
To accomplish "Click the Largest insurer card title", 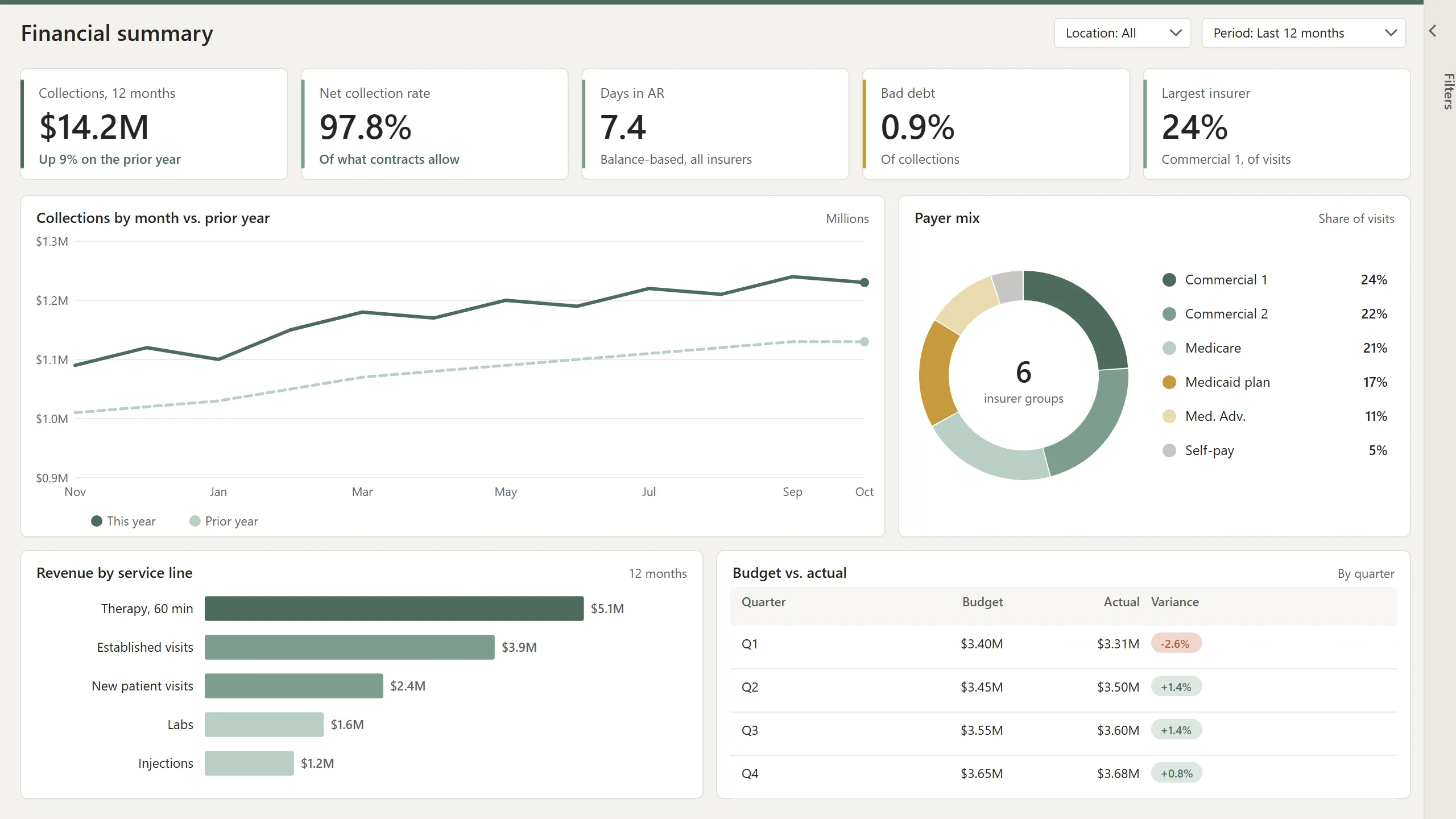I will tap(1206, 93).
